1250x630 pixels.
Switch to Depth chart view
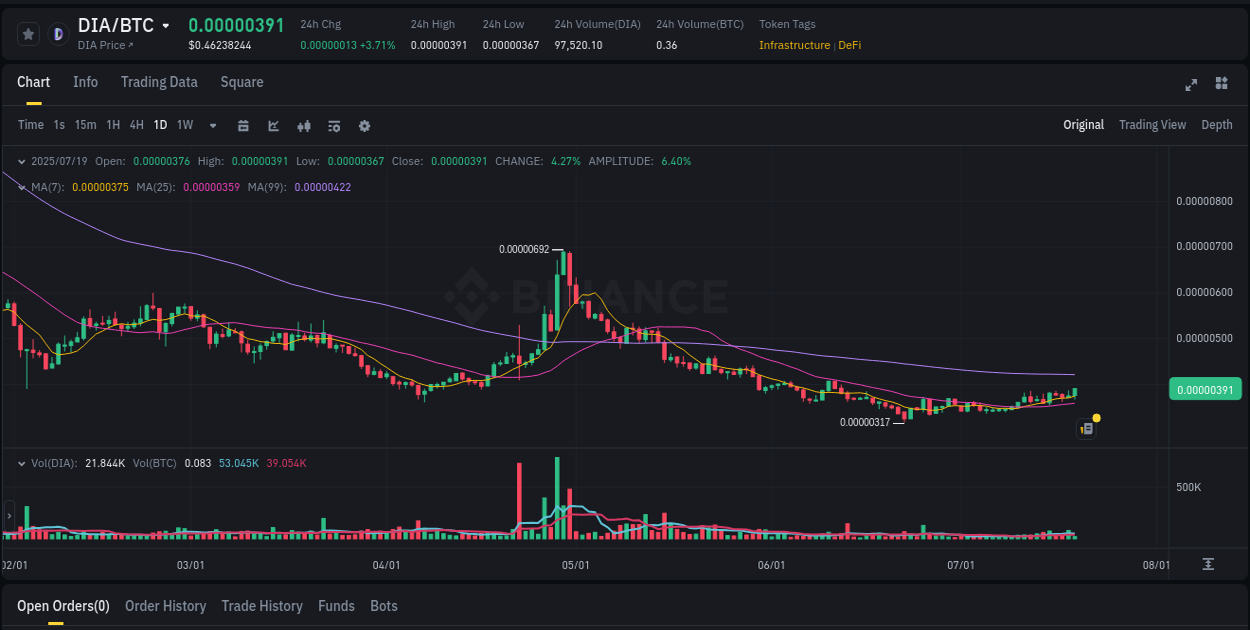[1217, 125]
